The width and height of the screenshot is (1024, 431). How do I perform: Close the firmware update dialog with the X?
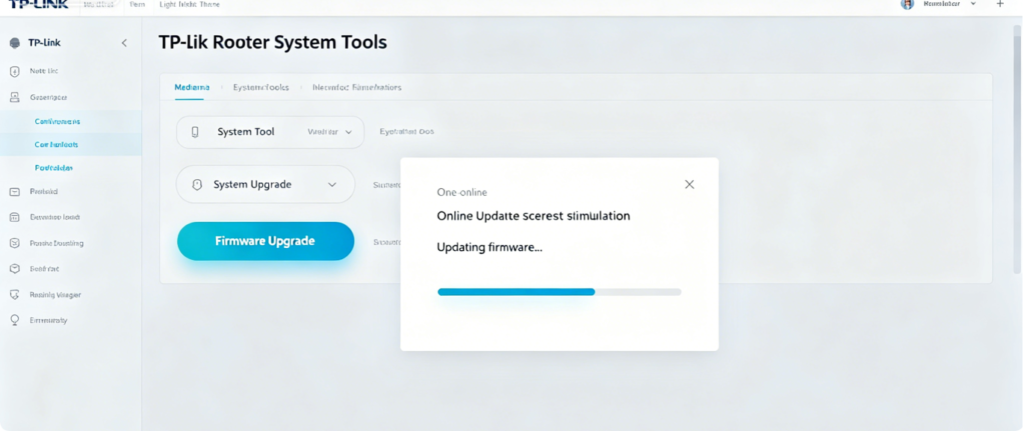tap(689, 185)
